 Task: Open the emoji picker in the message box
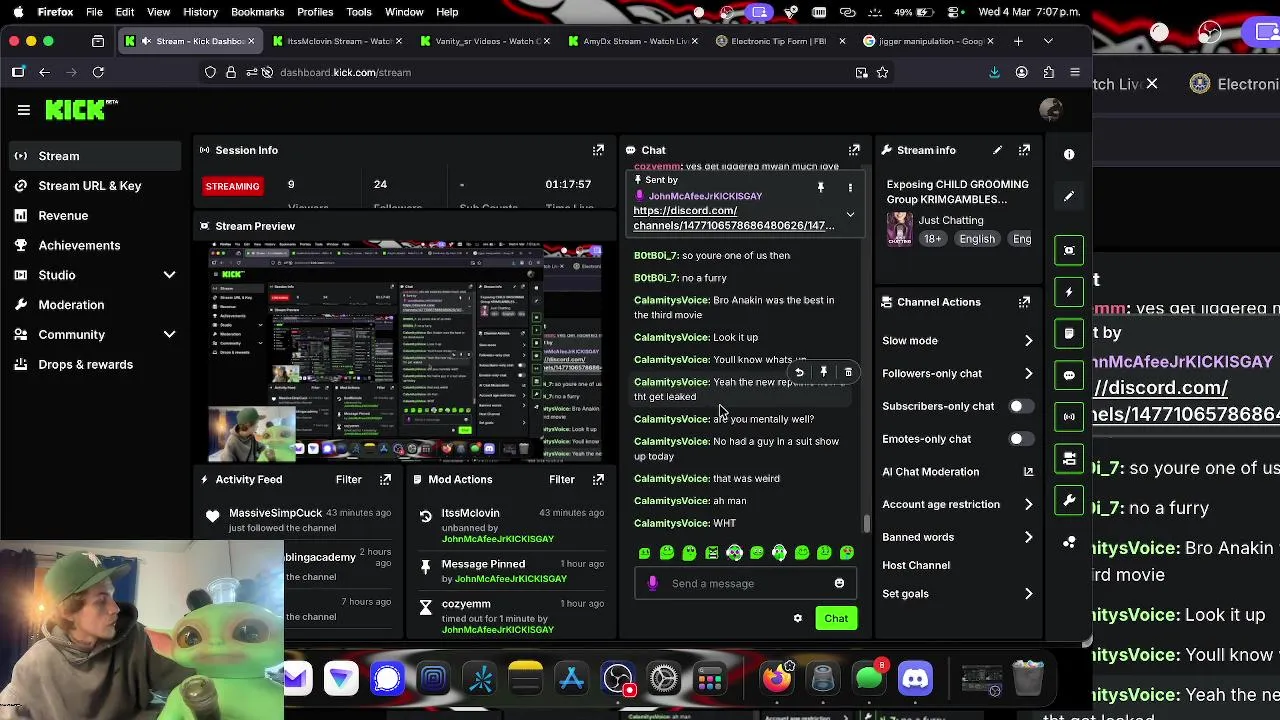[839, 583]
